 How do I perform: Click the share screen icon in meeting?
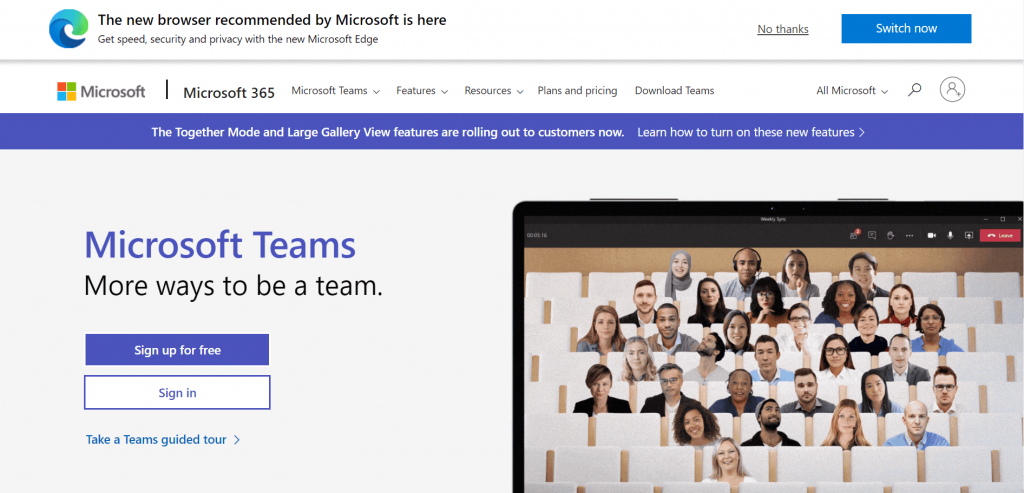[x=969, y=235]
